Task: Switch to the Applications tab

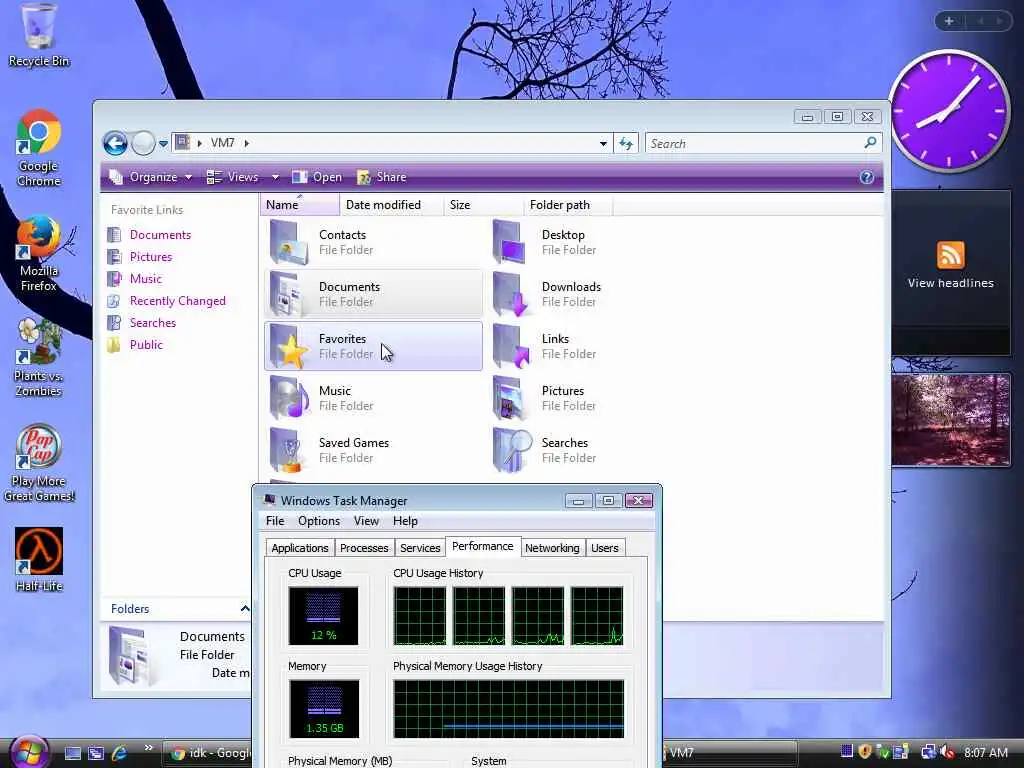Action: pos(300,548)
